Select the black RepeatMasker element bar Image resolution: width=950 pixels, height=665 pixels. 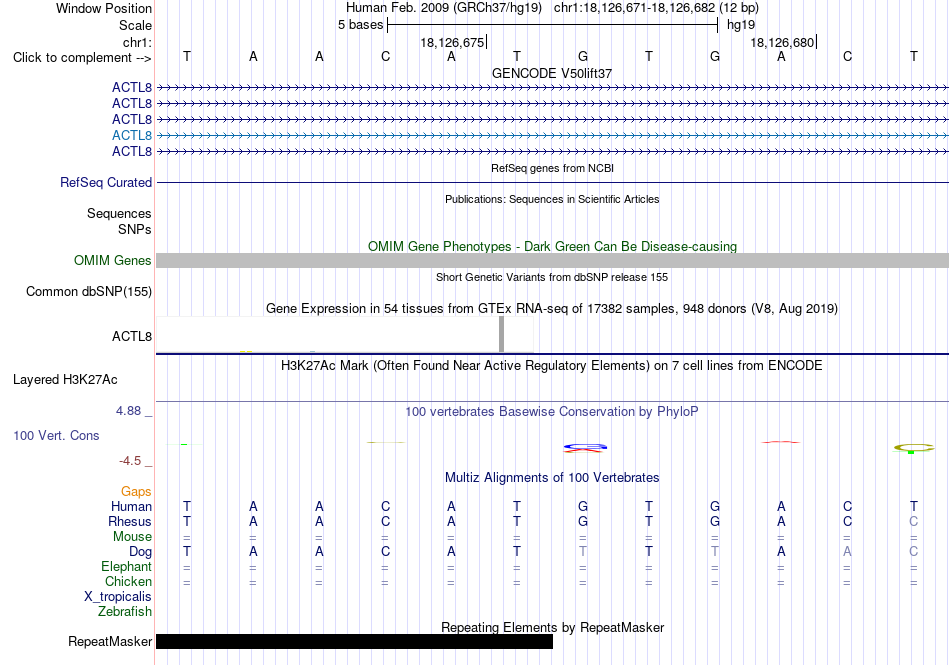(x=354, y=641)
